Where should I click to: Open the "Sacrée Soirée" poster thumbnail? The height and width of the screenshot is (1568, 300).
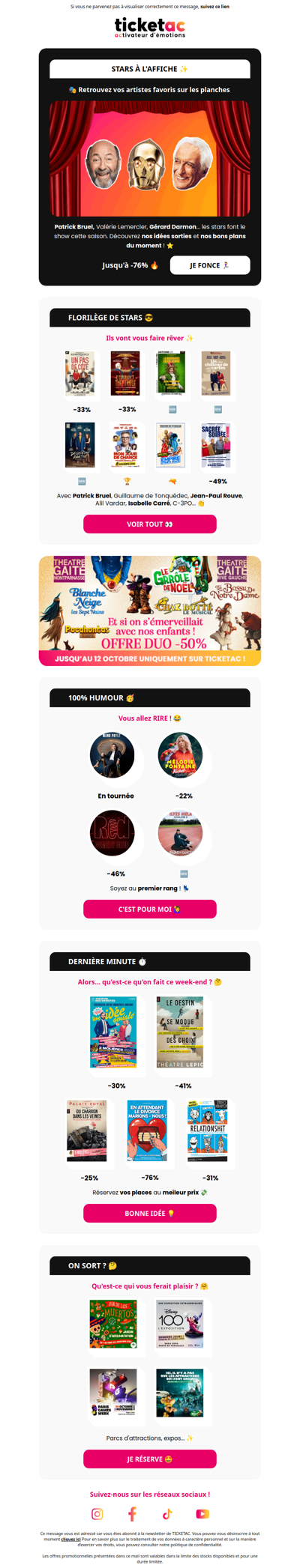click(216, 445)
